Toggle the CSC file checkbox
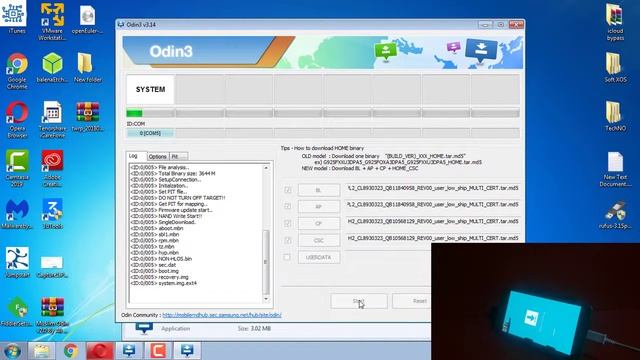 click(287, 240)
